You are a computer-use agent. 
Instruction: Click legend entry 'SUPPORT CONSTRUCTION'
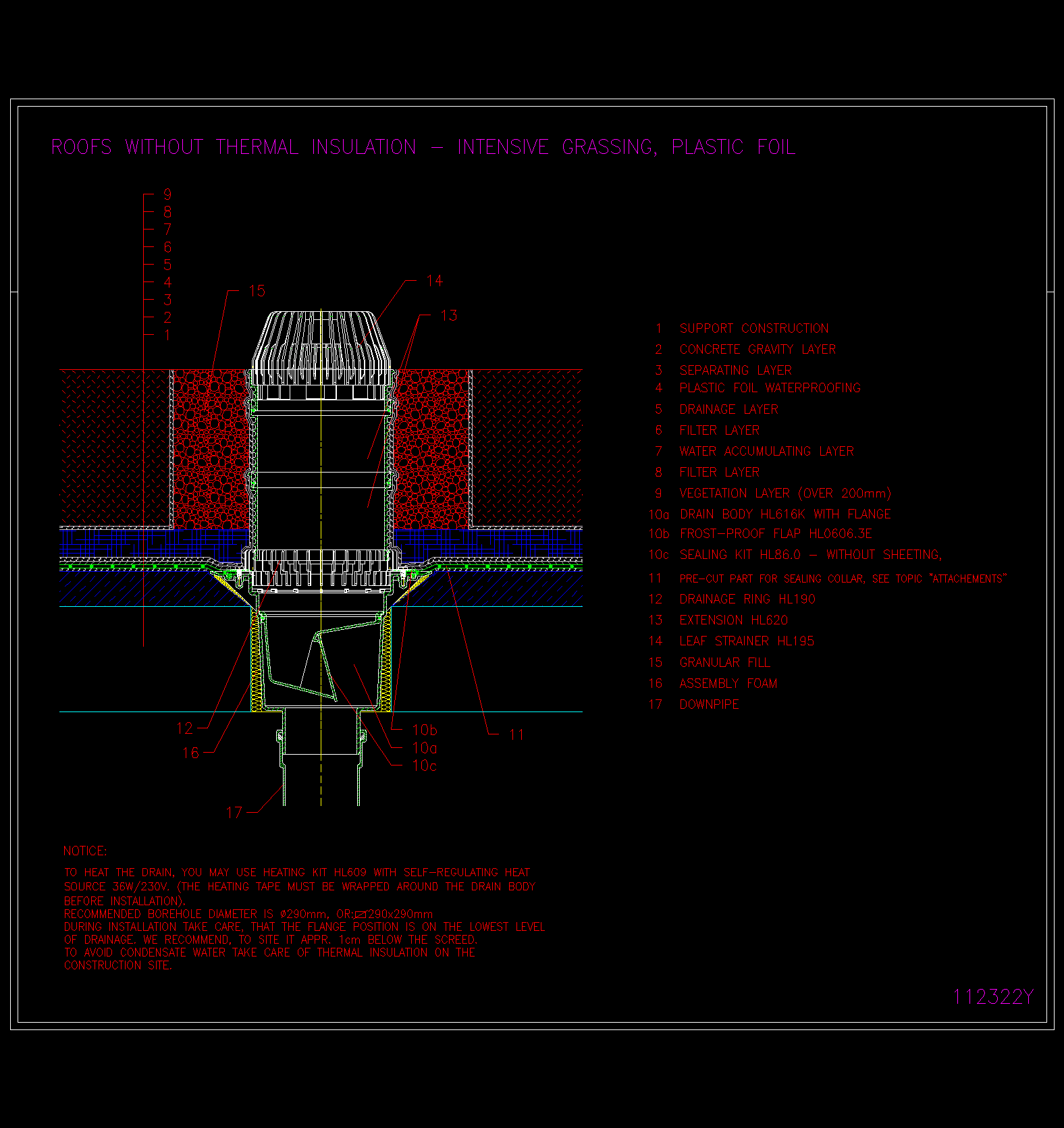(x=753, y=329)
